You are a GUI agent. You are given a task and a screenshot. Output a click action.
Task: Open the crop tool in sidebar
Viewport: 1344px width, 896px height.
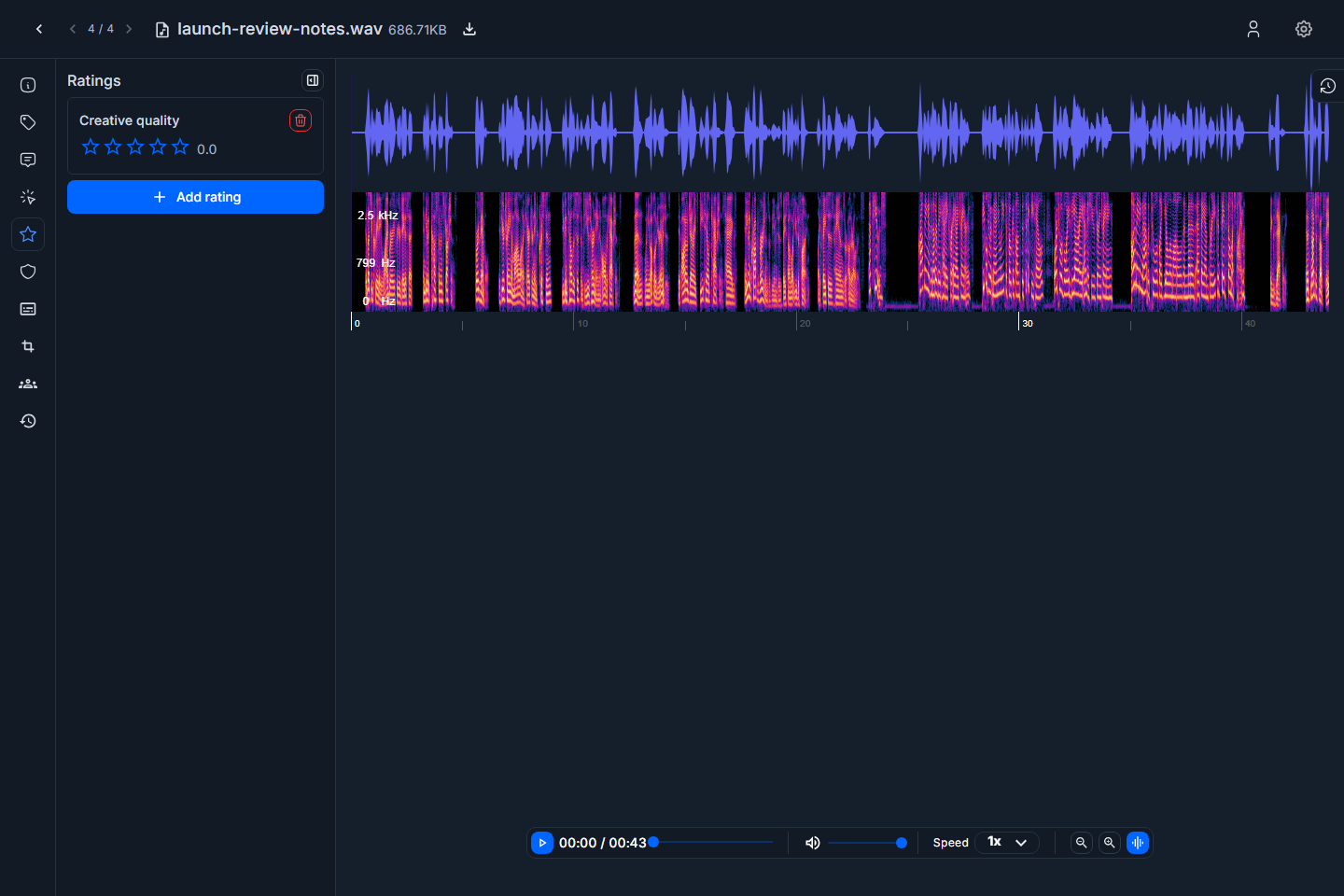(28, 346)
